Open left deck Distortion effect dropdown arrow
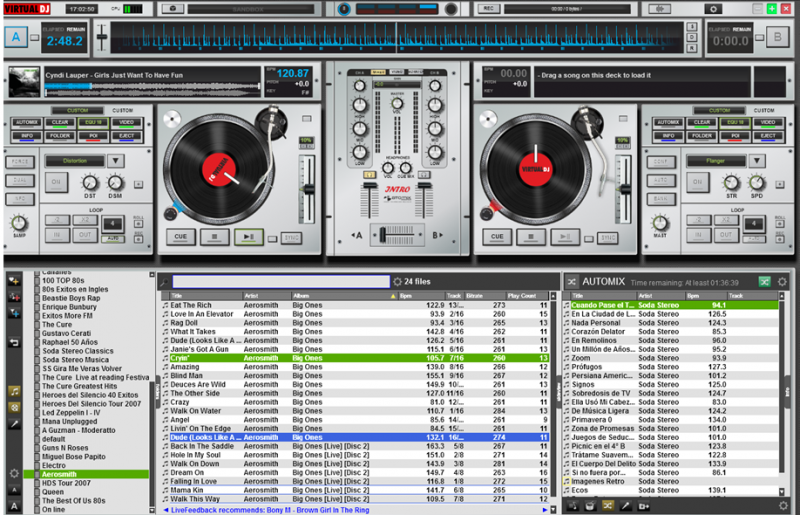Image resolution: width=800 pixels, height=515 pixels. click(x=116, y=161)
